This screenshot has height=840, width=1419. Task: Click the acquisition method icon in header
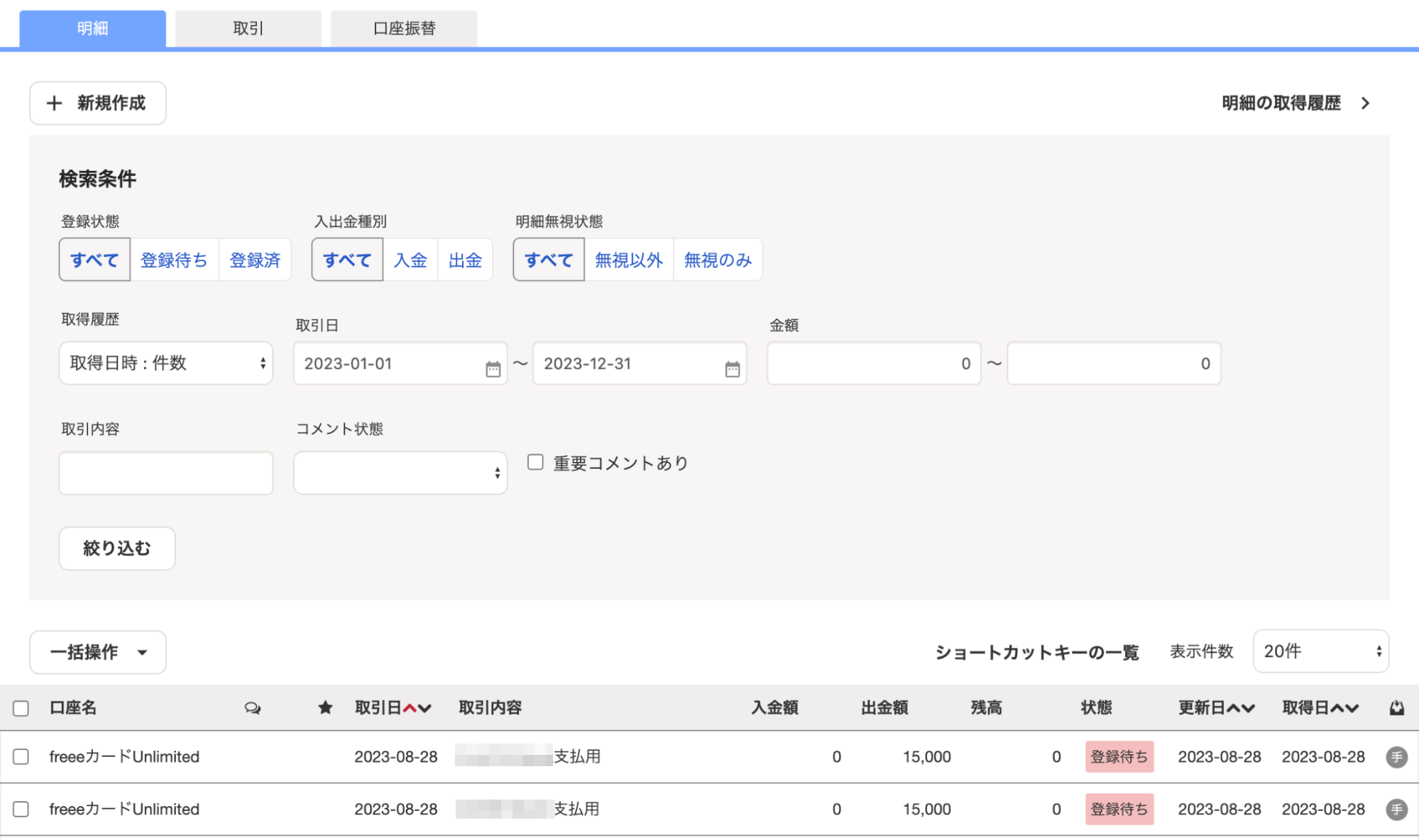coord(1396,707)
